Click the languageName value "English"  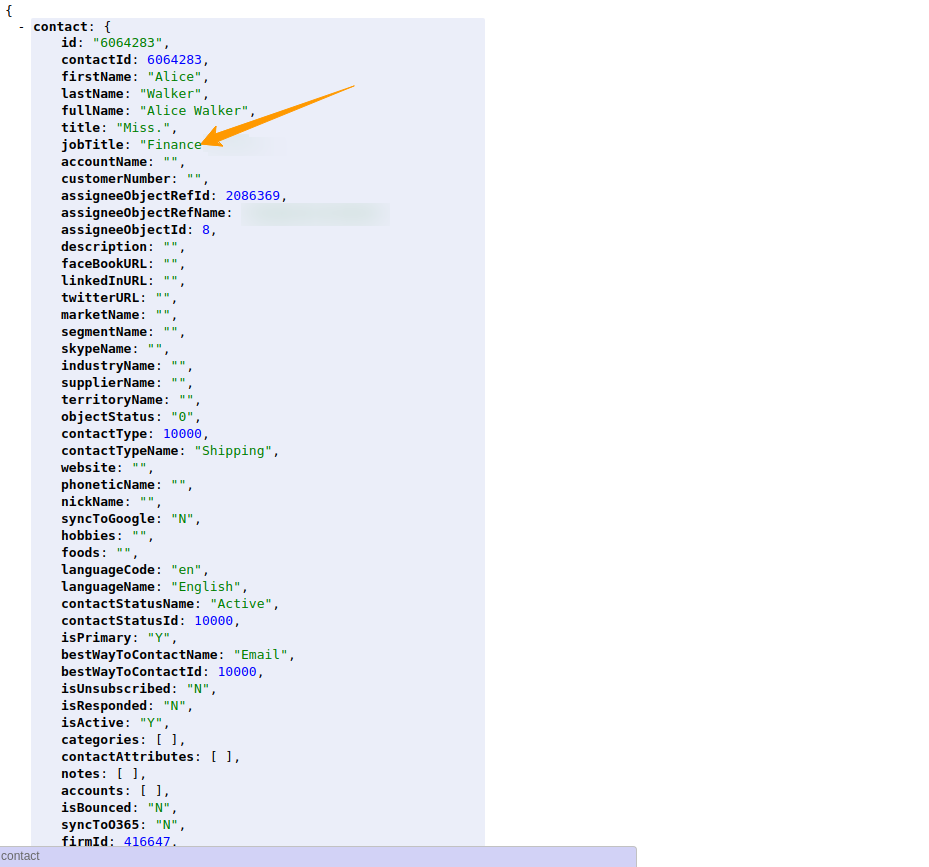206,587
